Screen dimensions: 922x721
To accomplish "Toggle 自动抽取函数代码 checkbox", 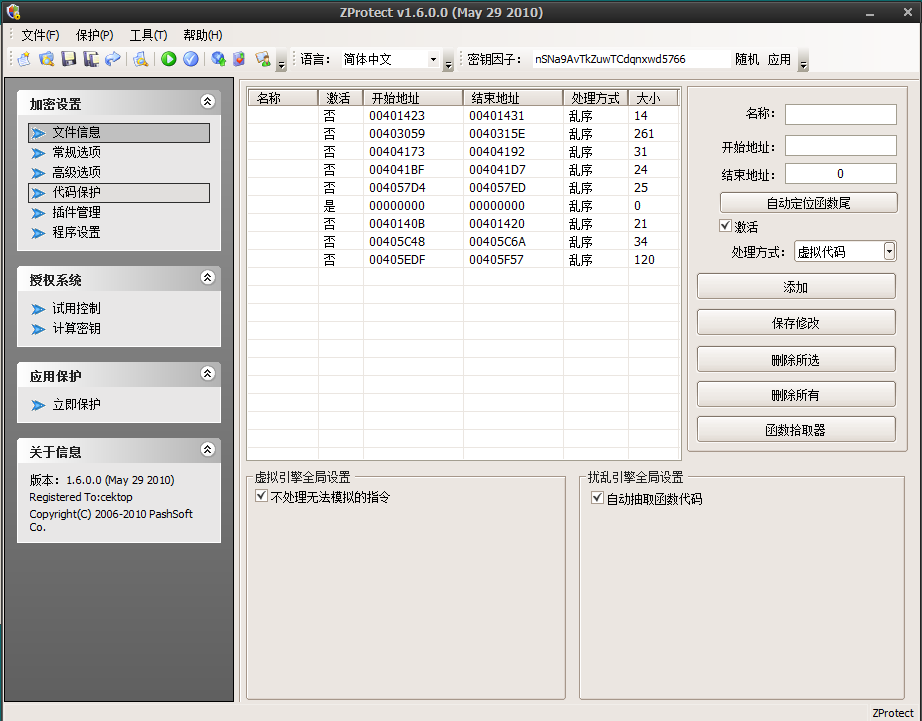I will coord(597,497).
